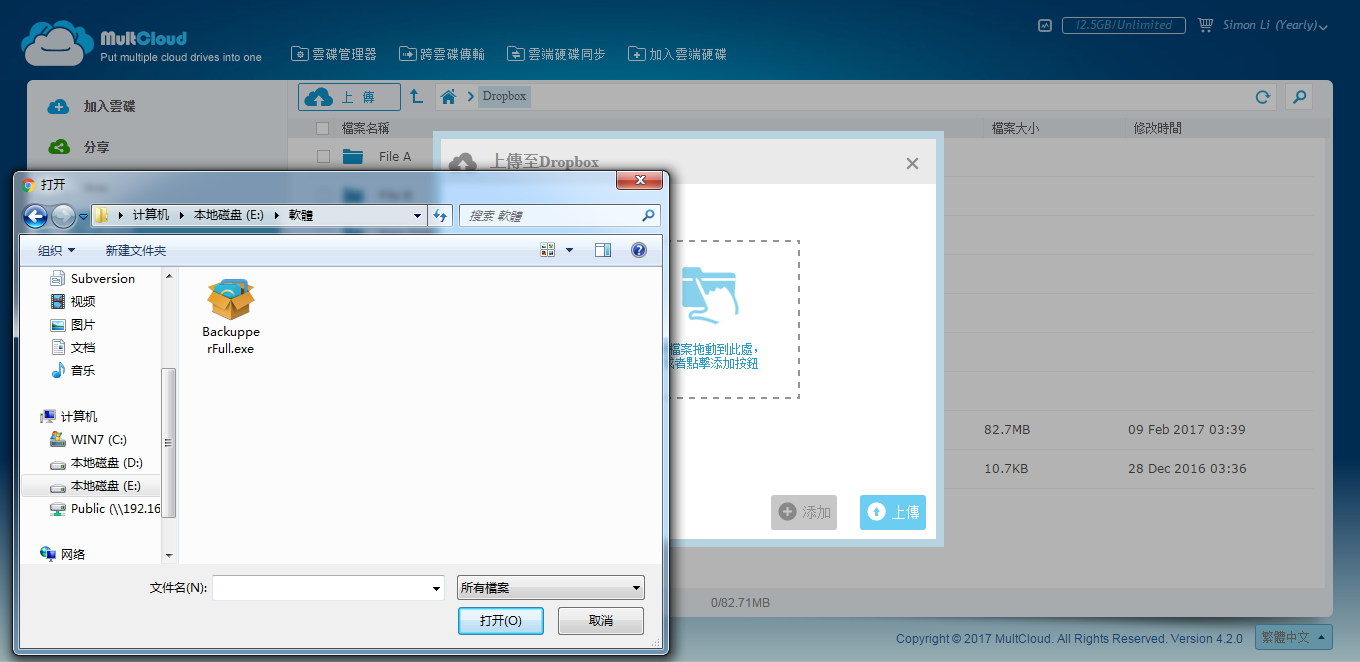
Task: Select 图片 library
Action: point(74,324)
